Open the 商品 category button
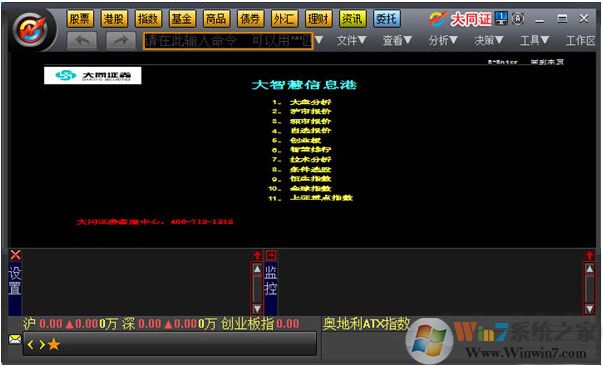Viewport: 603px width, 367px height. 216,18
